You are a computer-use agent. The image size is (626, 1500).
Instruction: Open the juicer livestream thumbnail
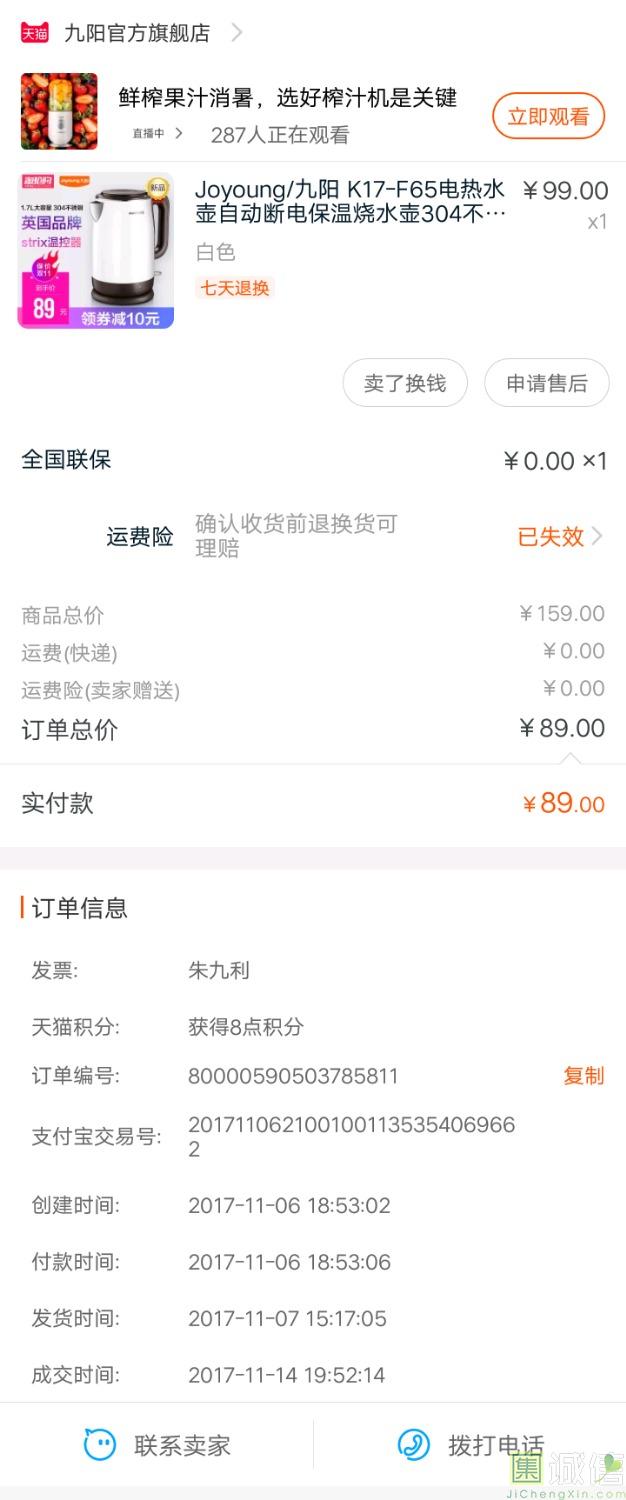pos(59,111)
